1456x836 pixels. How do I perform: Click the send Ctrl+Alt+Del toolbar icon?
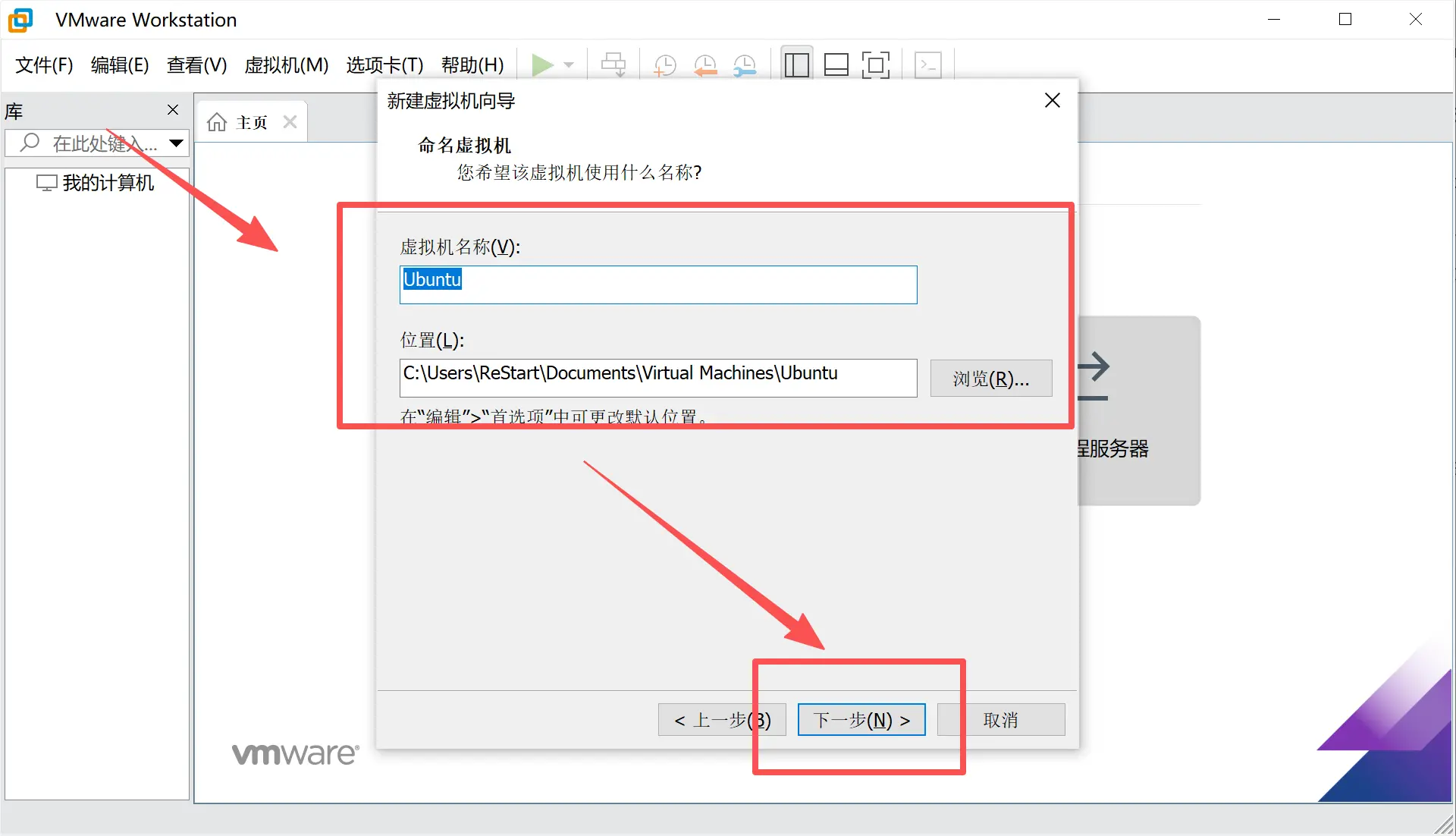[613, 65]
